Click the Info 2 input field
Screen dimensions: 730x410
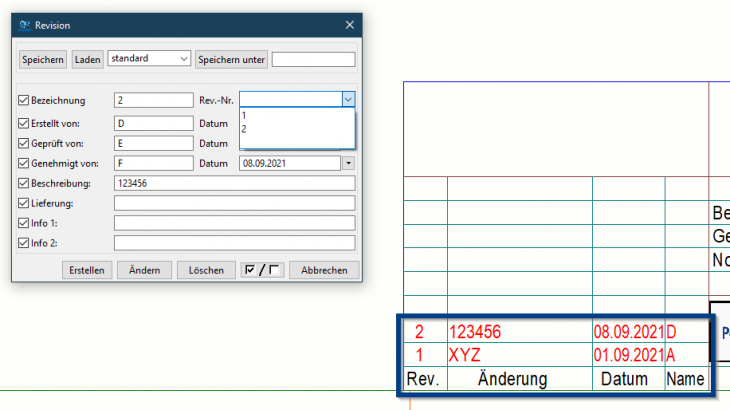[235, 243]
